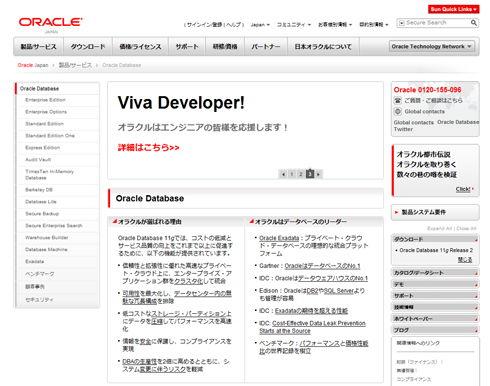The image size is (490, 386).
Task: Open Database Lite in sidebar
Action: (x=41, y=202)
